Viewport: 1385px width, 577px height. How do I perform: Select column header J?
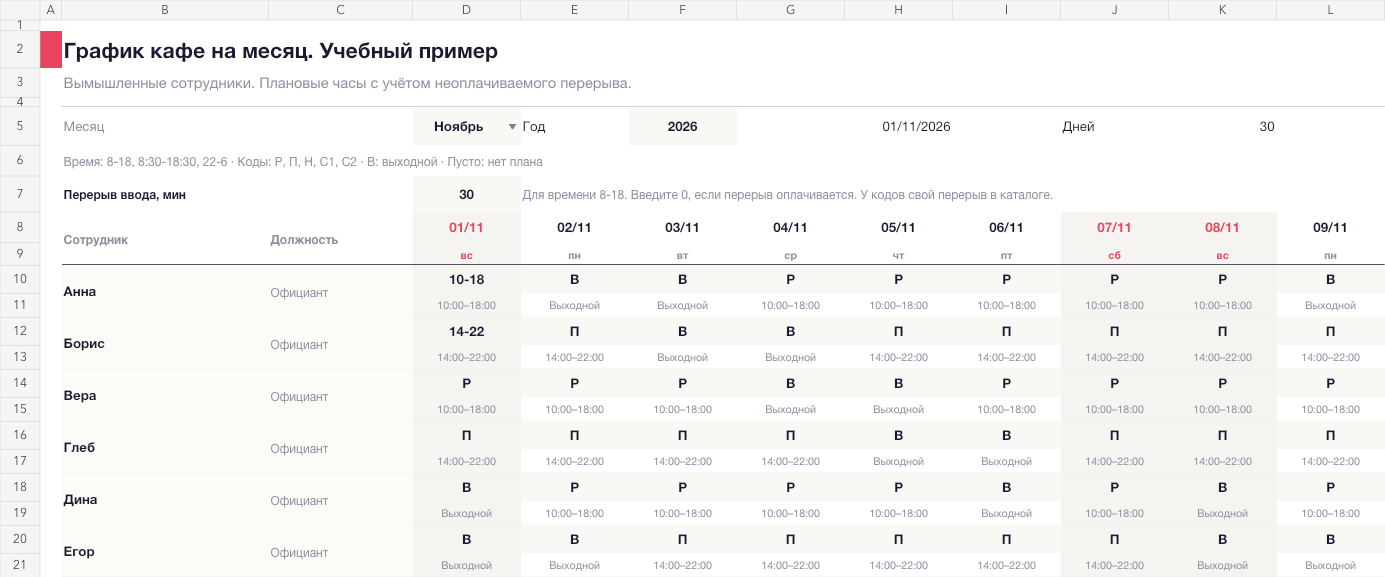coord(1114,10)
